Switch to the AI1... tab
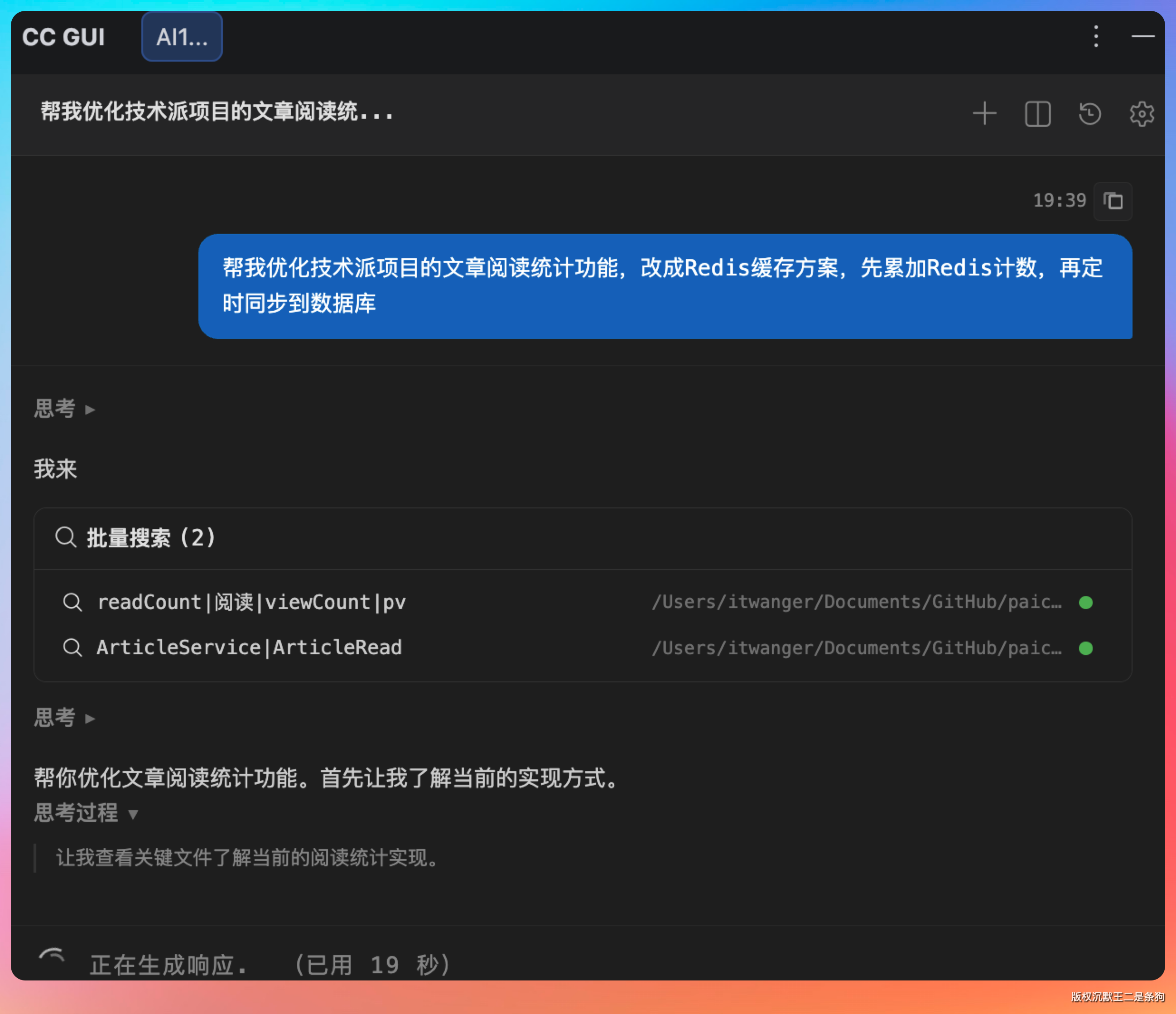The height and width of the screenshot is (1014, 1176). (x=182, y=37)
